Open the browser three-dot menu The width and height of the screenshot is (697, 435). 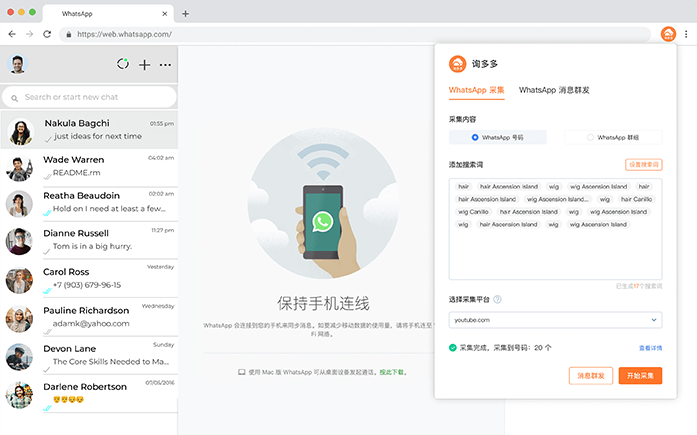tap(686, 34)
